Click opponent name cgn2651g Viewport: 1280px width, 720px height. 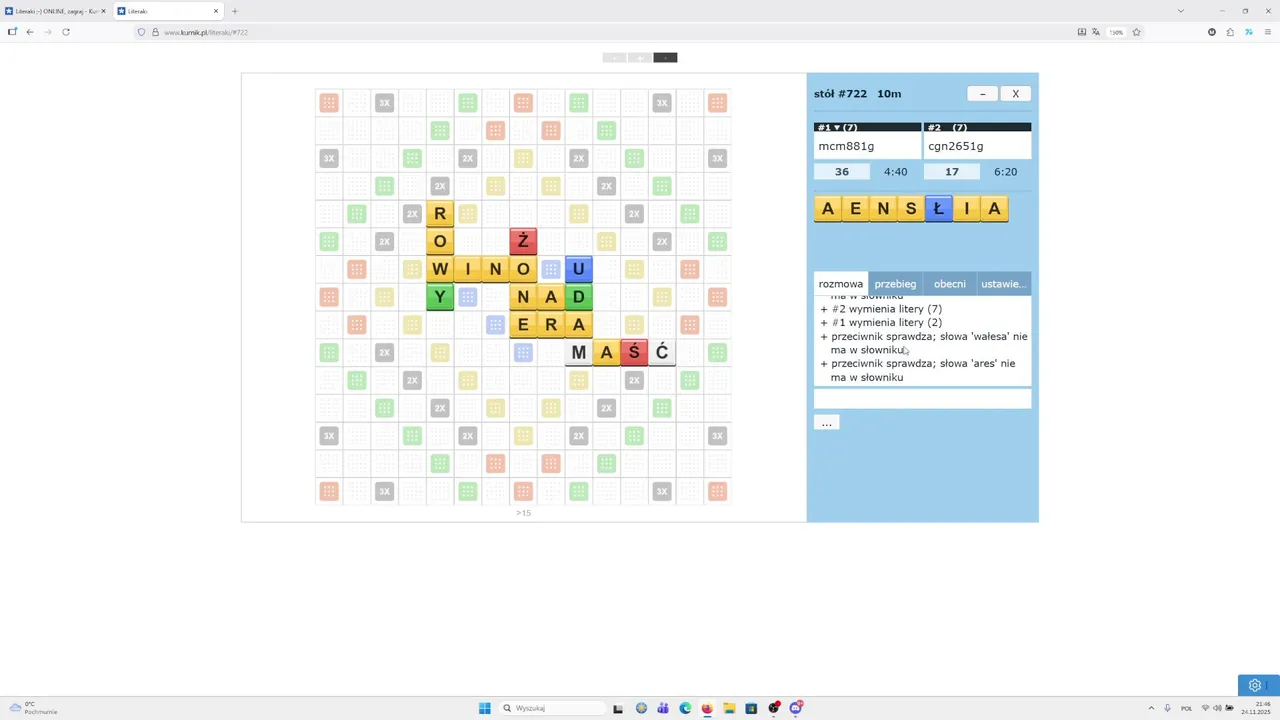coord(955,146)
